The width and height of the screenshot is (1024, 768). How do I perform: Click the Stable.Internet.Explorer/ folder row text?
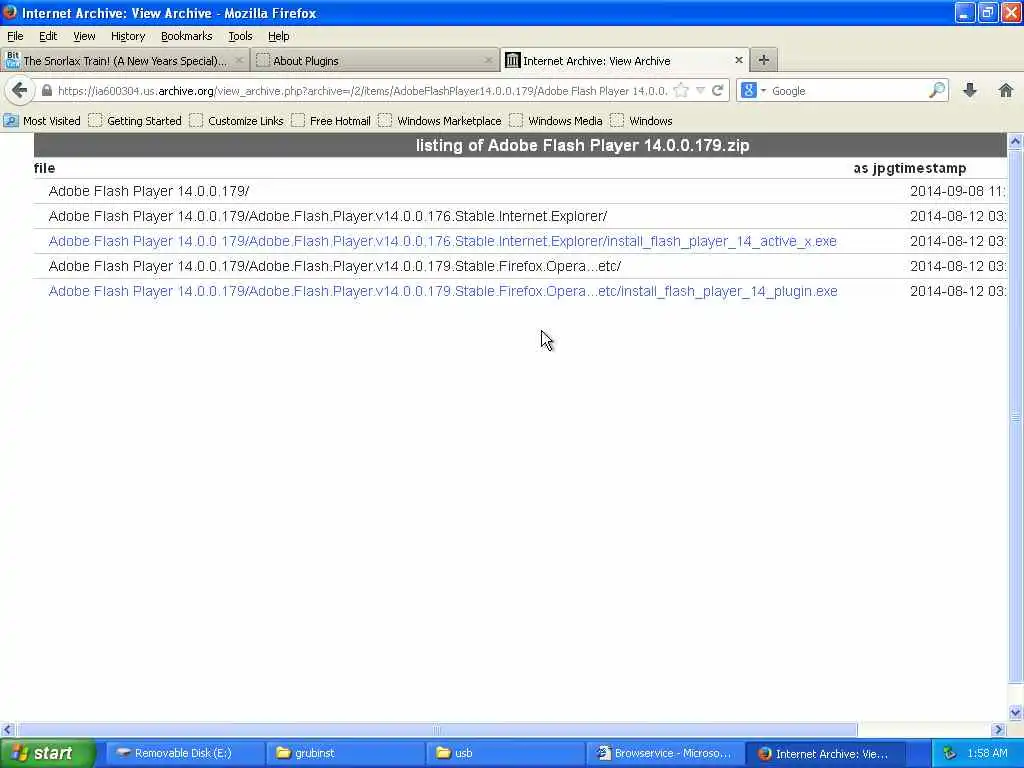point(328,216)
